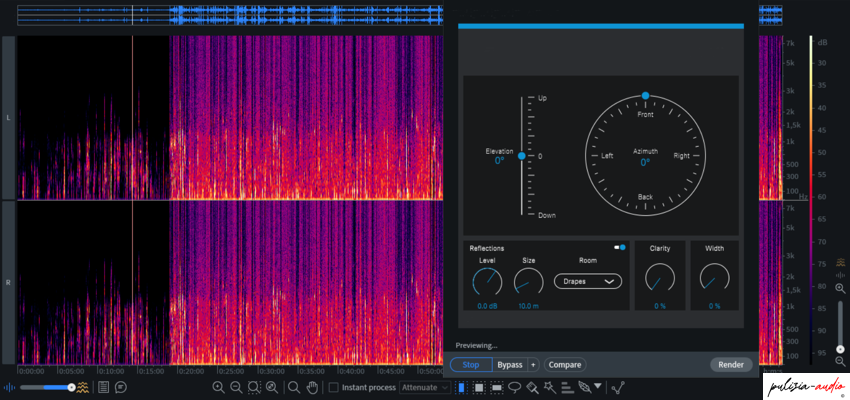Open the file info list icon
850x400 pixels.
coord(104,388)
